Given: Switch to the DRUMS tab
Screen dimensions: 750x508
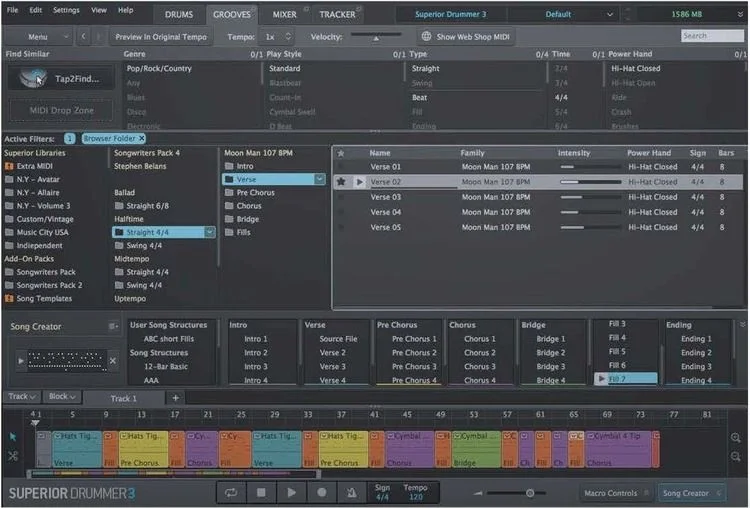Looking at the screenshot, I should click(179, 14).
